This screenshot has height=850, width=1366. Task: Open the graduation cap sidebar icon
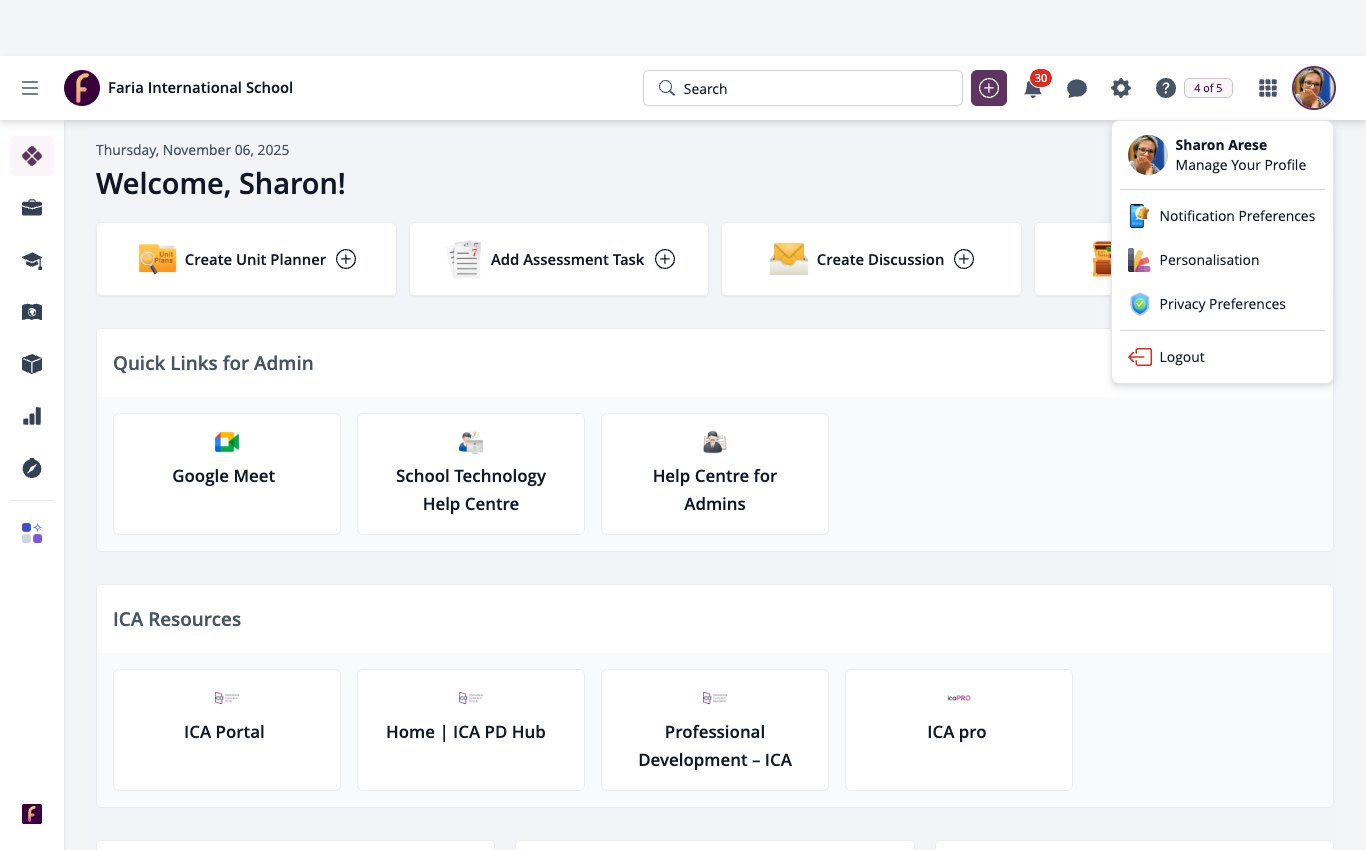(32, 260)
